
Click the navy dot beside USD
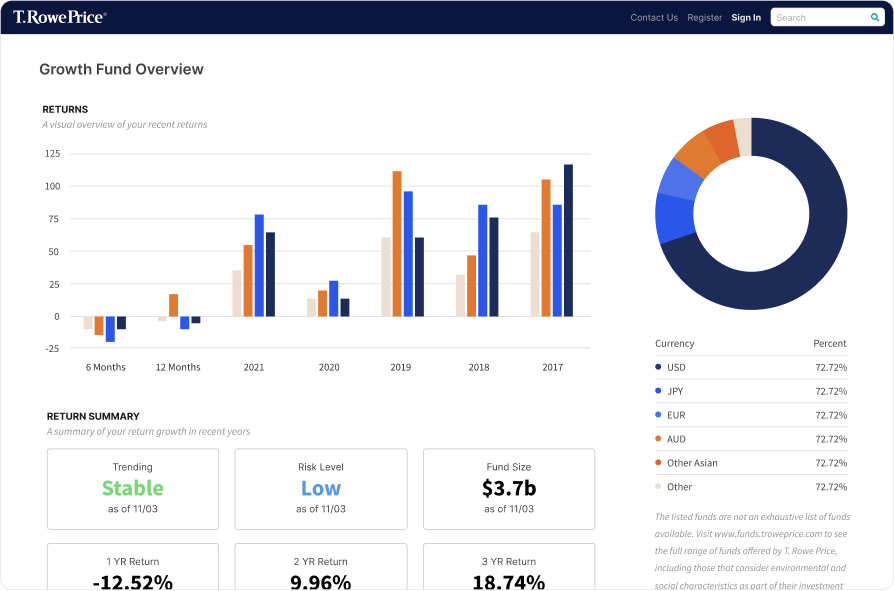(x=658, y=367)
